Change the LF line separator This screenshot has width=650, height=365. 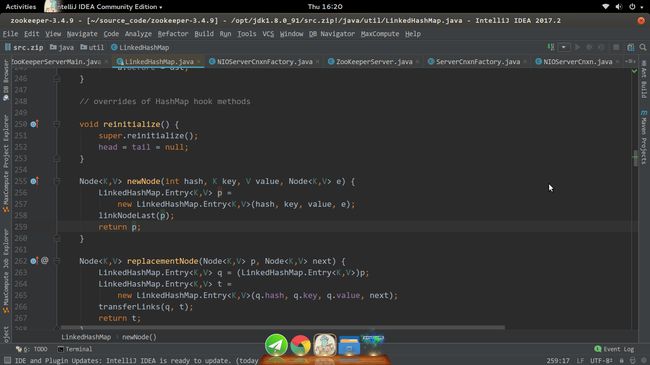580,361
